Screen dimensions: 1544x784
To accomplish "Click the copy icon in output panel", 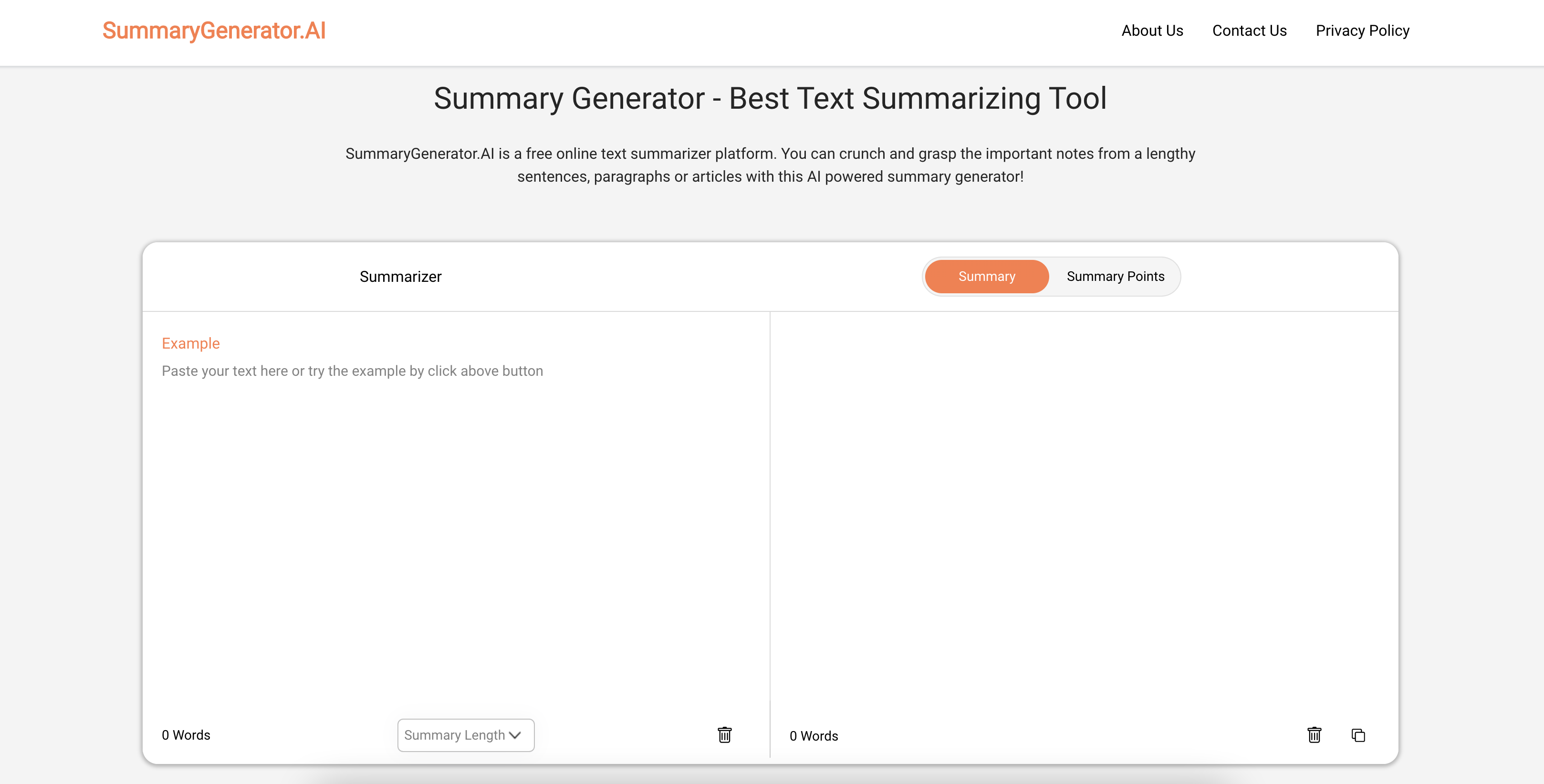I will 1358,735.
